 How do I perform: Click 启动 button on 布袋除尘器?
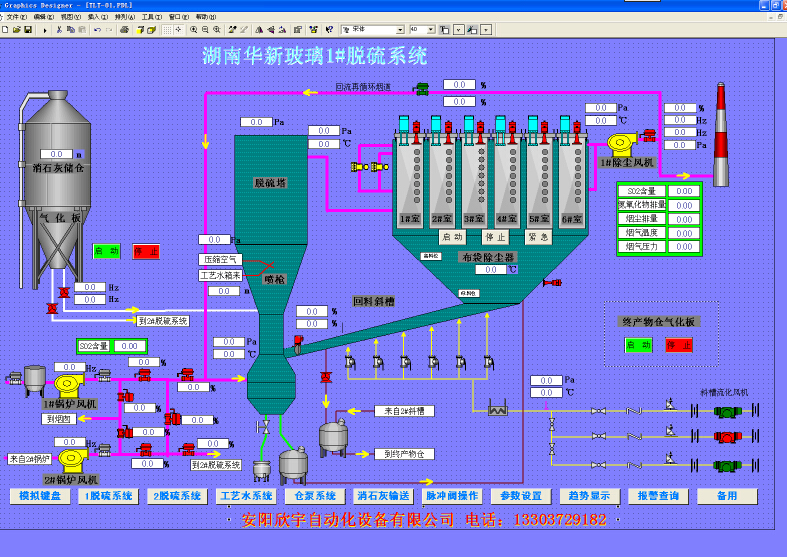(x=452, y=236)
